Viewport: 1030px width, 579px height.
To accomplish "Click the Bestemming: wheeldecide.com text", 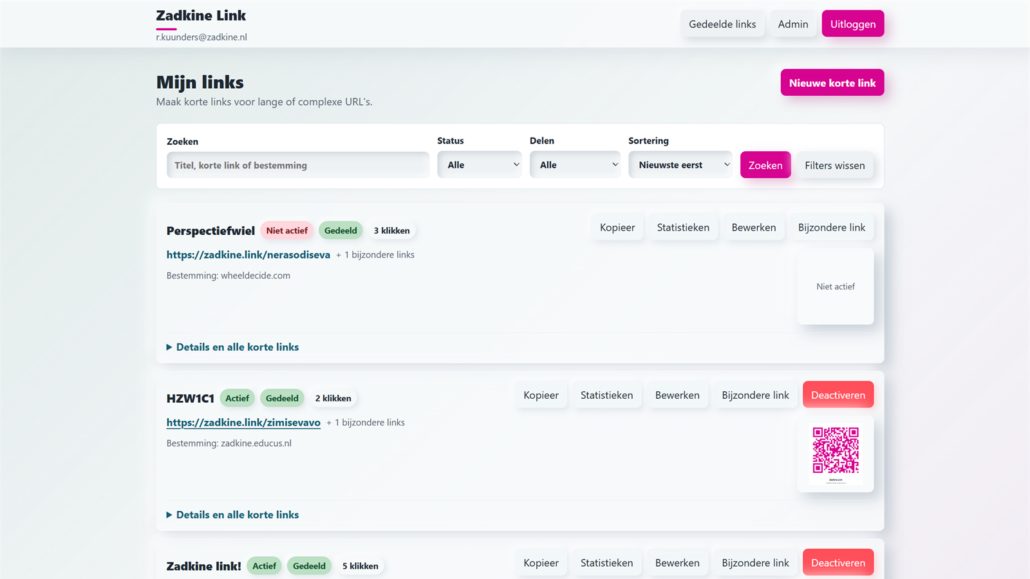I will tap(228, 275).
